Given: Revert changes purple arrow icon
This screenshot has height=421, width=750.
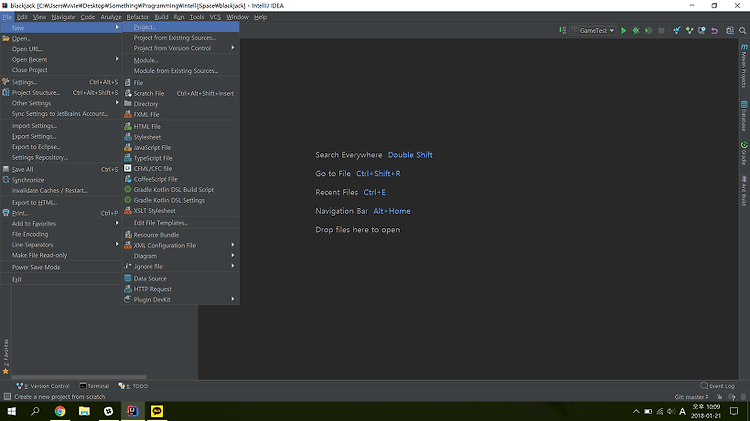Looking at the screenshot, I should tap(715, 31).
